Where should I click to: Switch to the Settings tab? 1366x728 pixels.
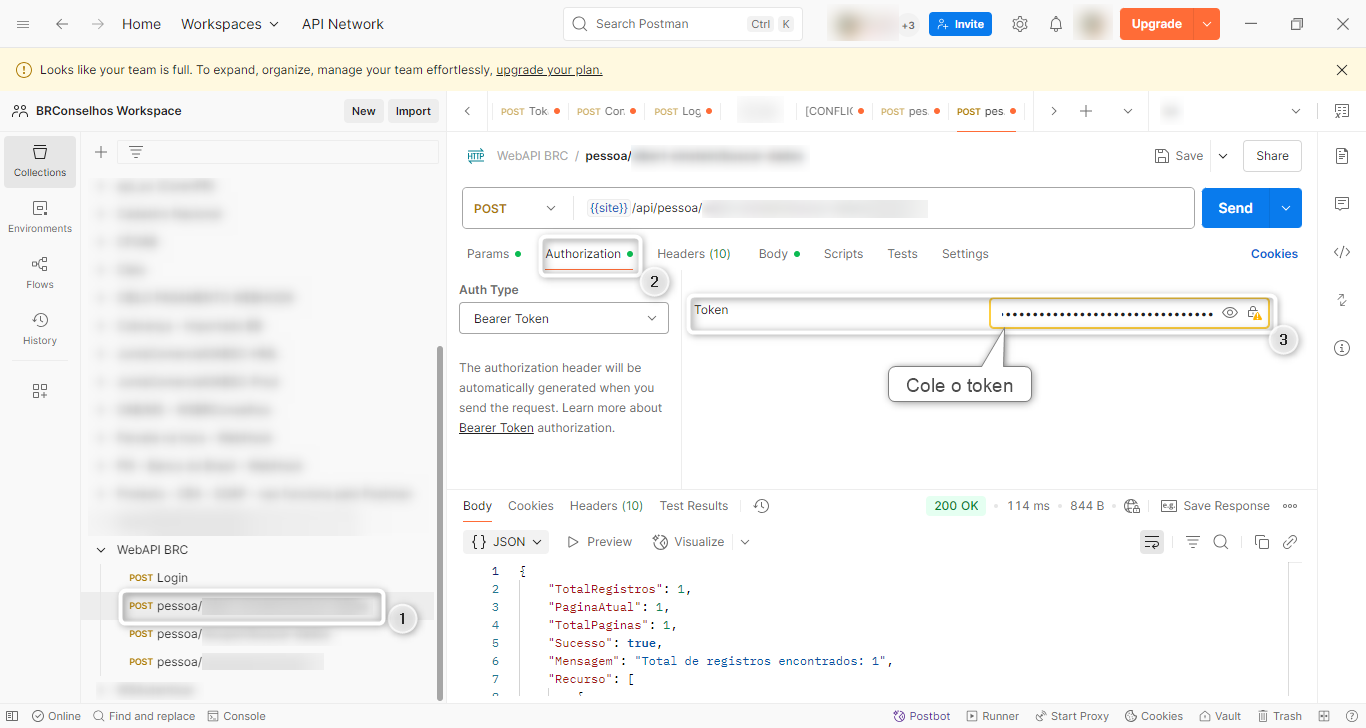pos(965,254)
